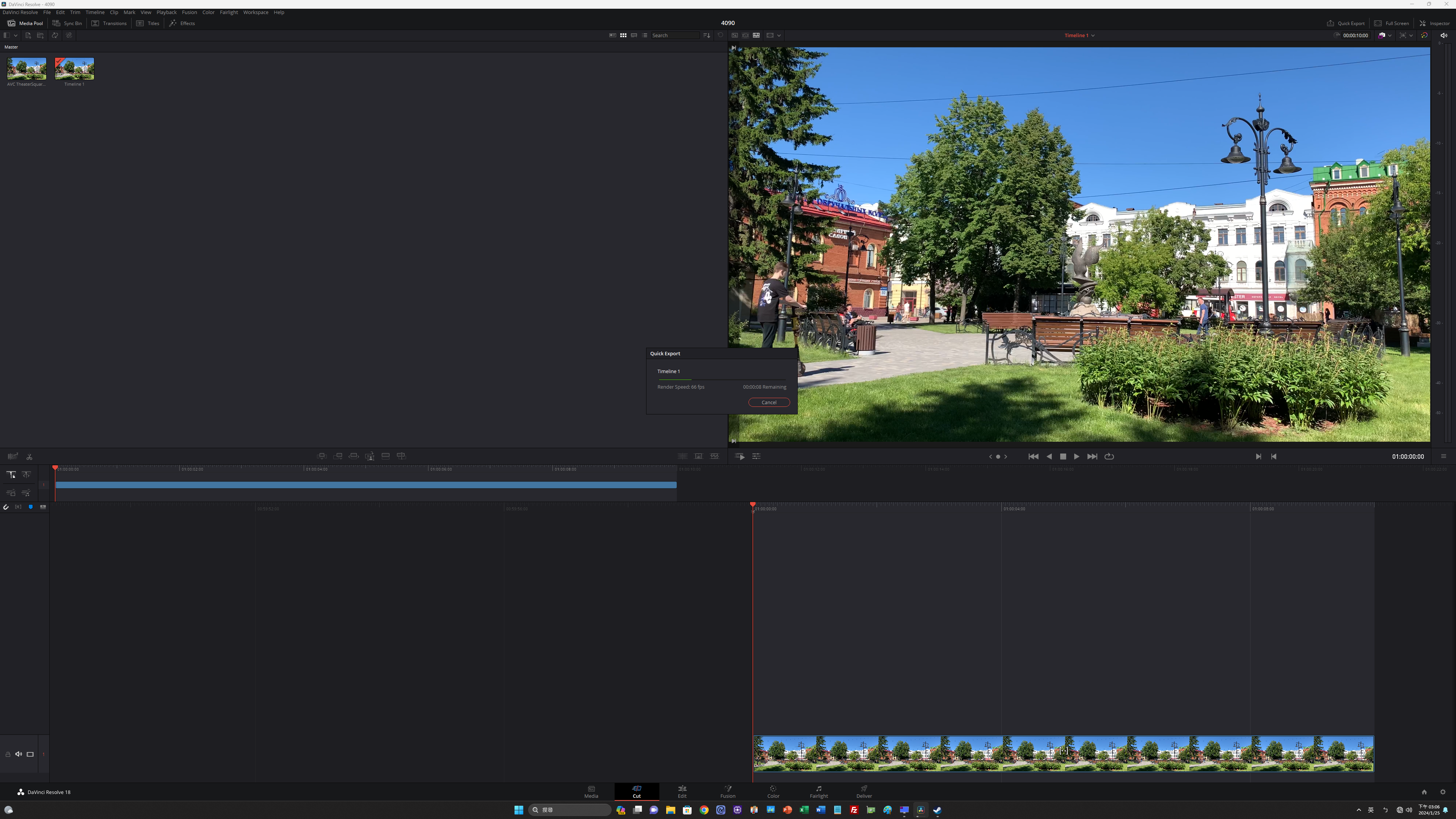Image resolution: width=1456 pixels, height=819 pixels.
Task: Mute the viewer audio speaker
Action: tap(1444, 35)
